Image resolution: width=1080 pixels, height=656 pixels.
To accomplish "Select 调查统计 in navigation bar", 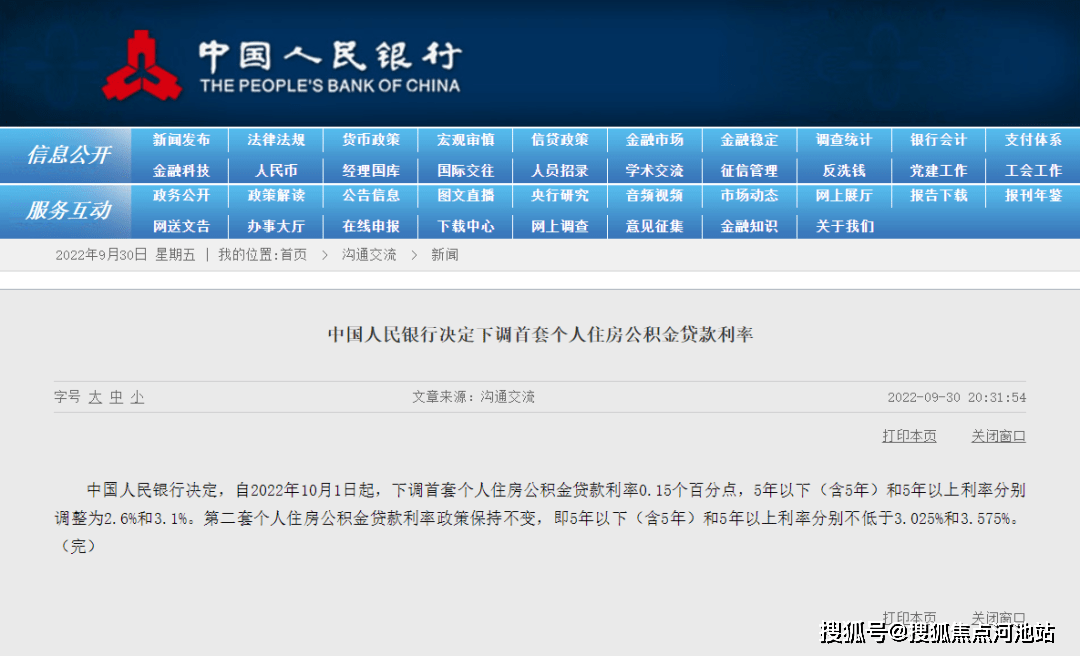I will (843, 140).
